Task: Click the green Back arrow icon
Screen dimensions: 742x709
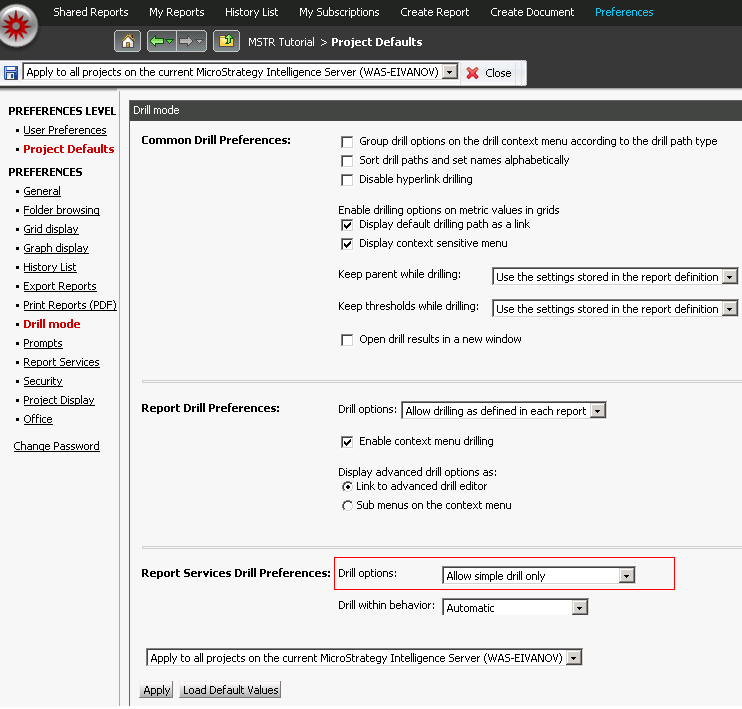Action: point(157,42)
